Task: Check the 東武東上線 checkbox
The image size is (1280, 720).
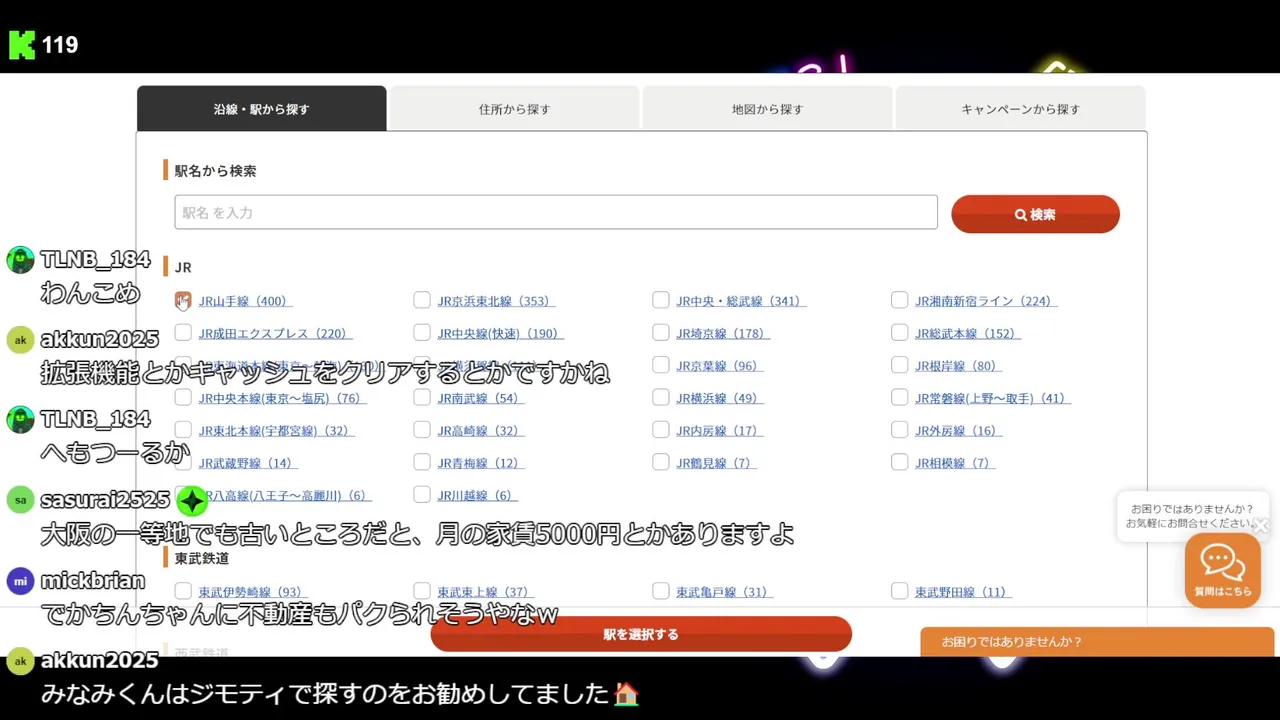Action: 422,591
